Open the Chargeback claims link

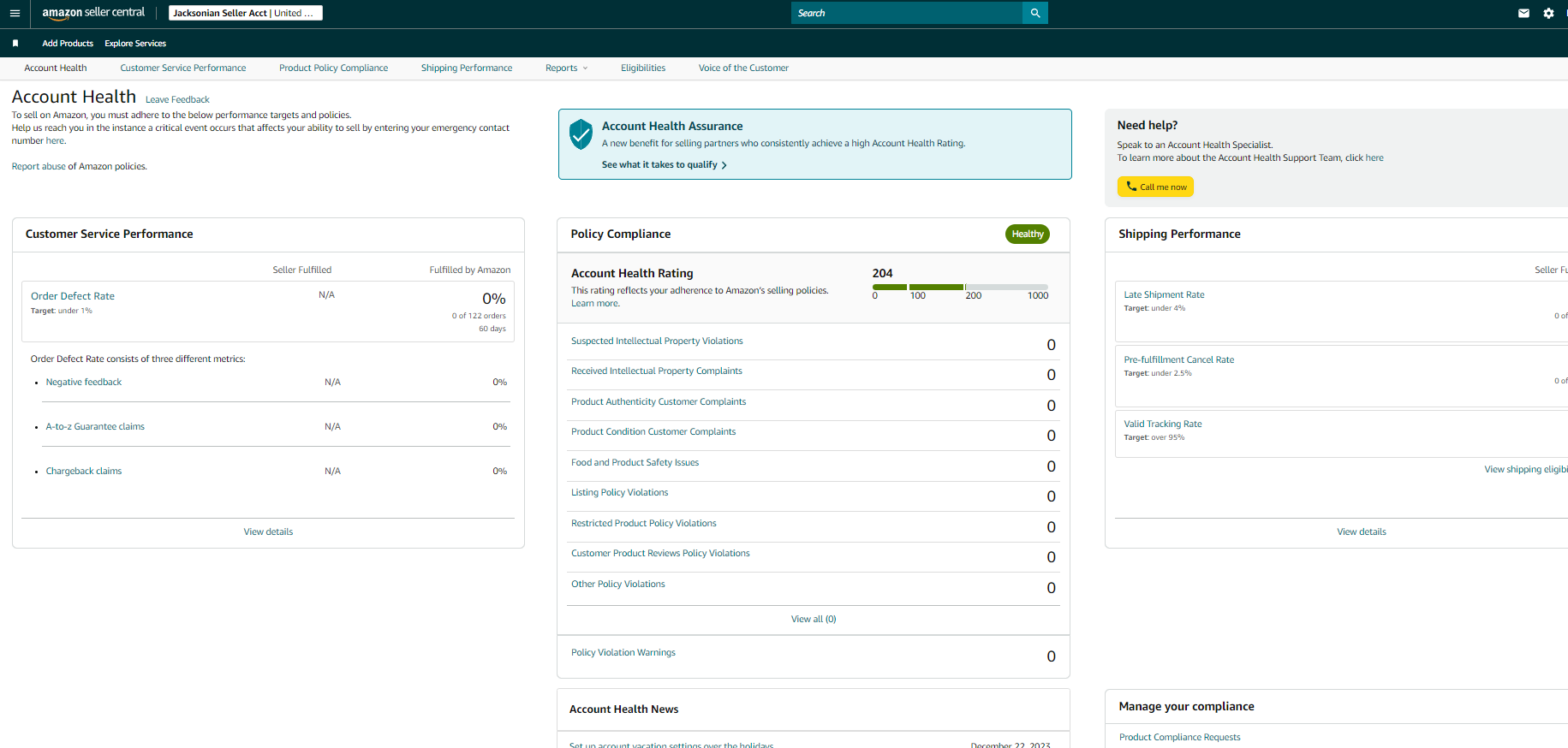pyautogui.click(x=84, y=471)
